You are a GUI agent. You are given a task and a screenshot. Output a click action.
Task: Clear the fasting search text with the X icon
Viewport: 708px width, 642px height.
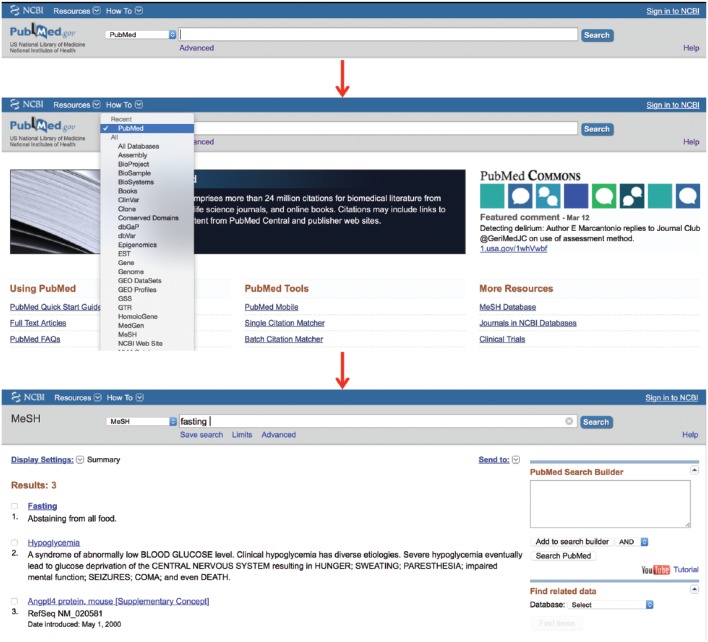pos(569,421)
